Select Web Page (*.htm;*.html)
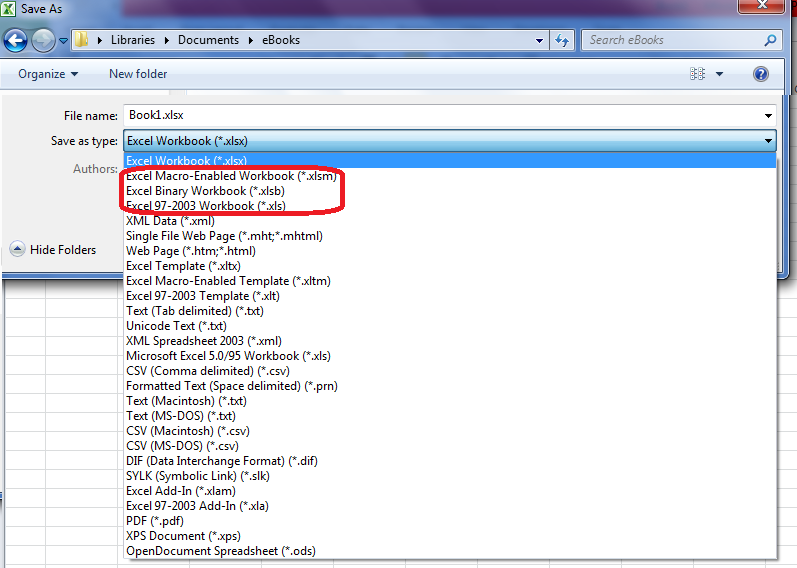The image size is (797, 568). point(450,251)
